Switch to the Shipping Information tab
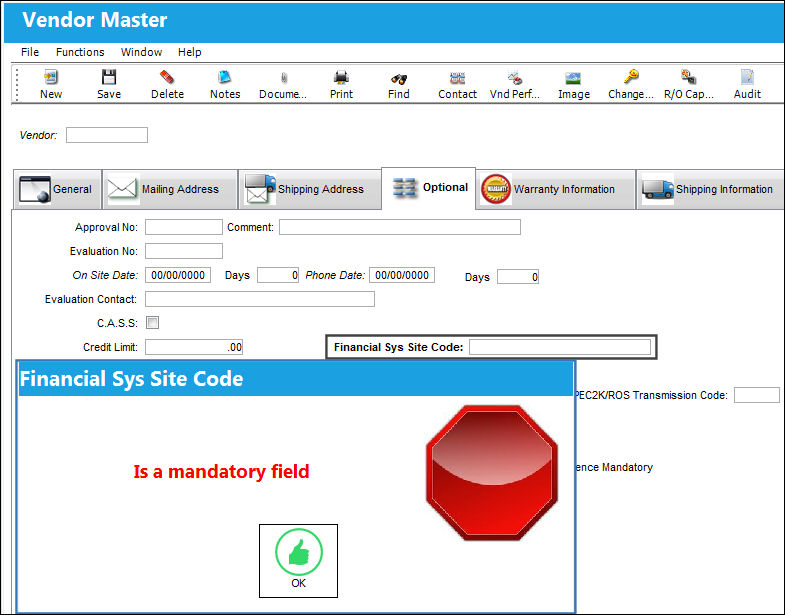 coord(710,189)
